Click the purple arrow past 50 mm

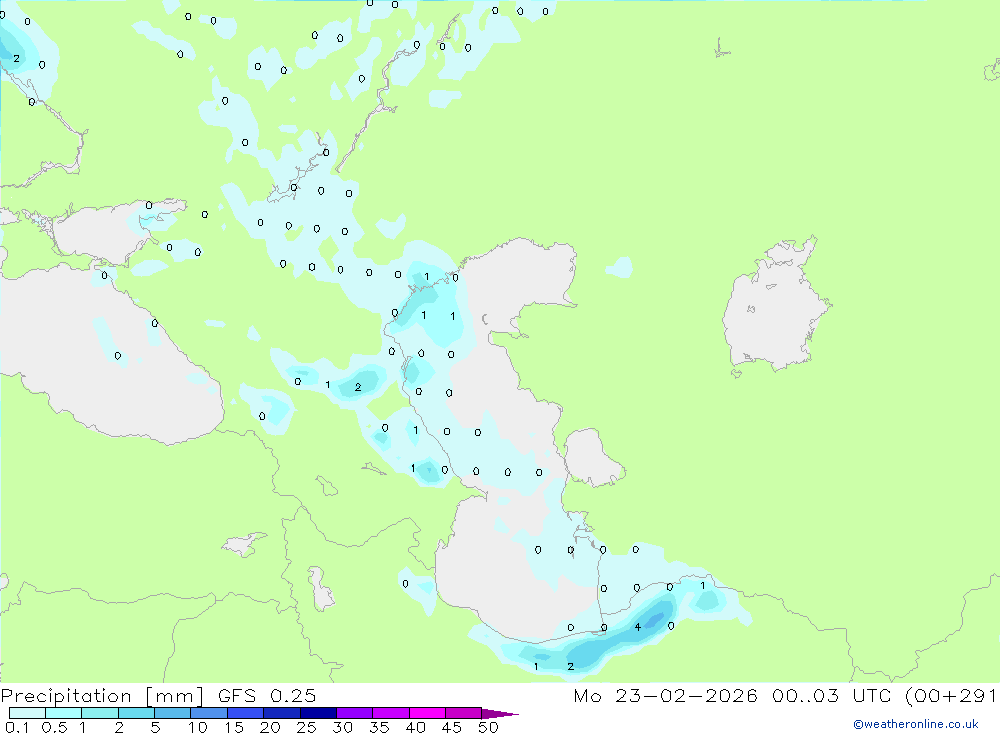[x=500, y=713]
